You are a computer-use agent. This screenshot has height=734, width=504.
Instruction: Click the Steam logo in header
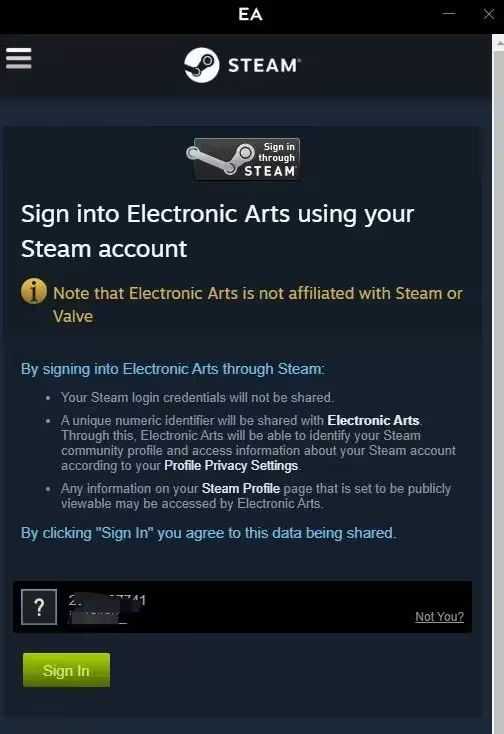242,65
